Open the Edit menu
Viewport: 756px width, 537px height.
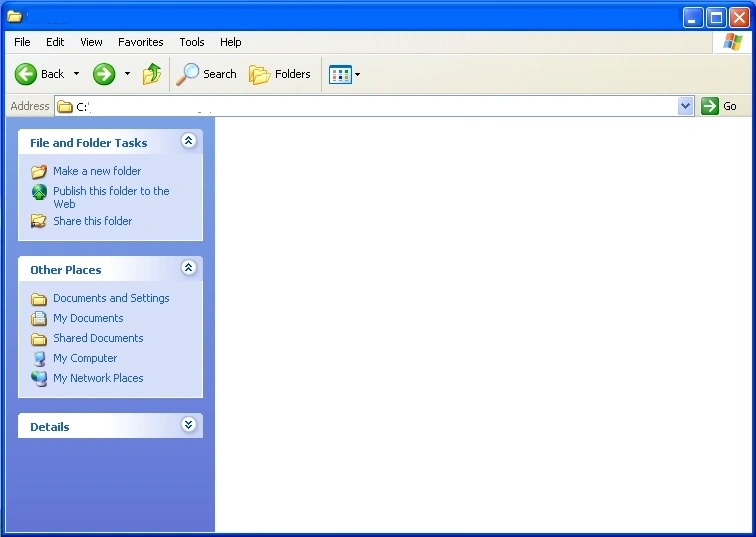click(55, 42)
